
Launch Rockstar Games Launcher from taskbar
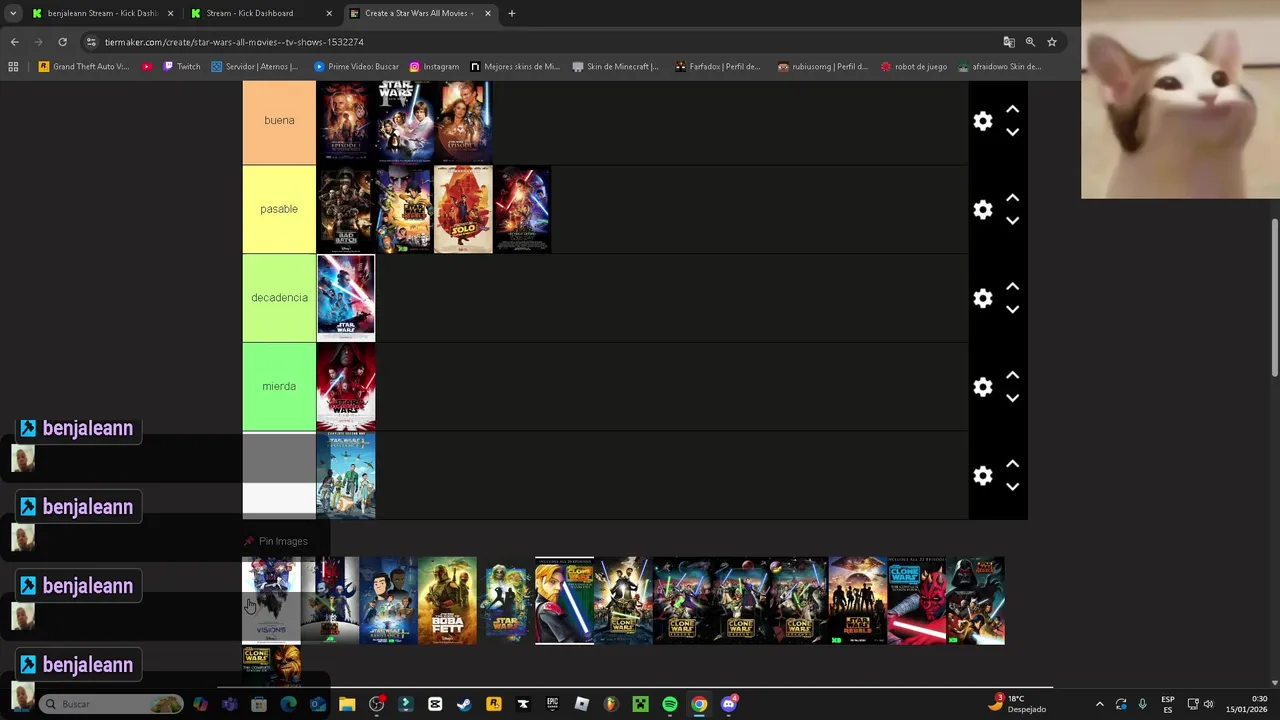[493, 704]
